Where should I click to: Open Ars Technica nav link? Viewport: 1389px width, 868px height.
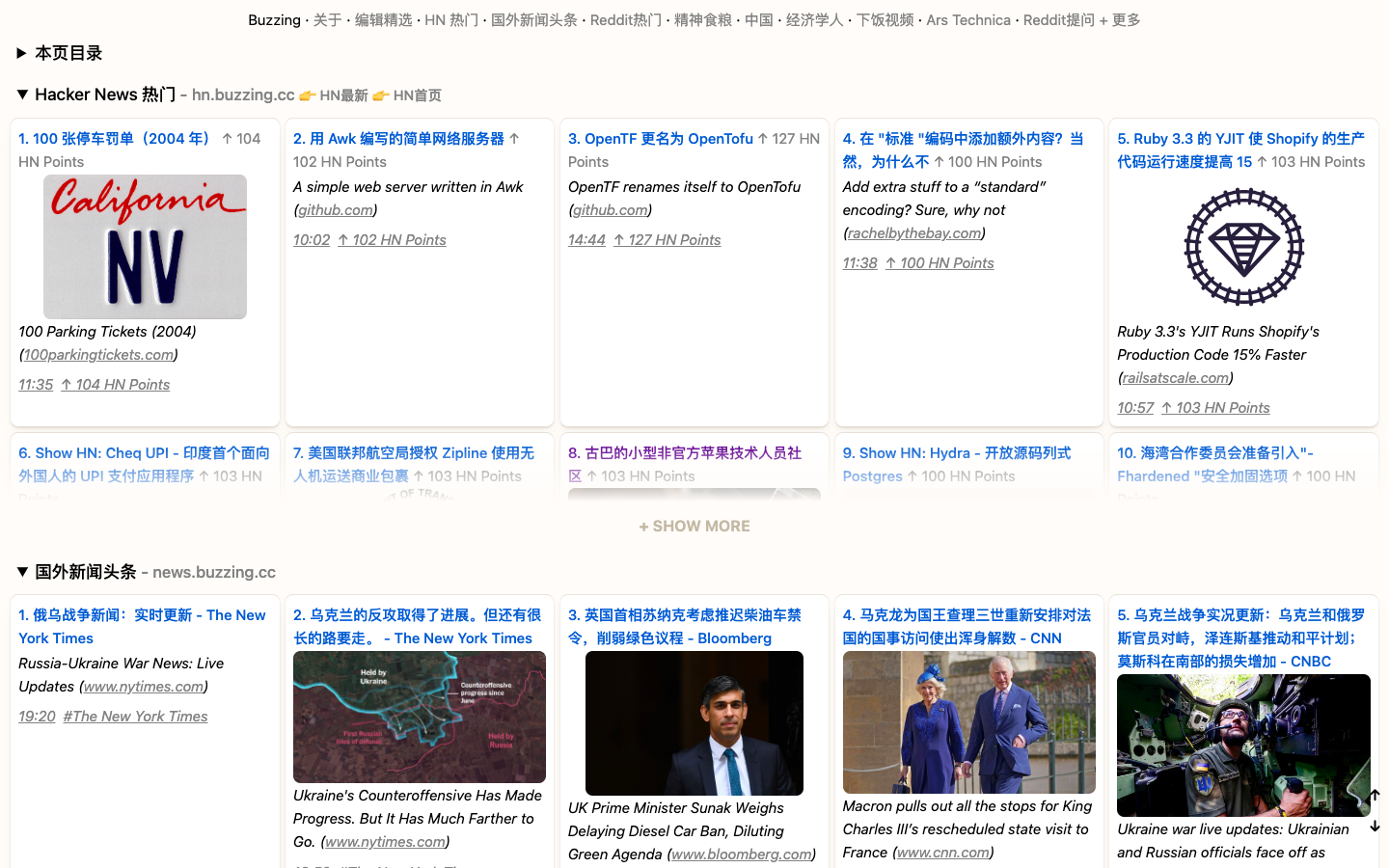[968, 19]
